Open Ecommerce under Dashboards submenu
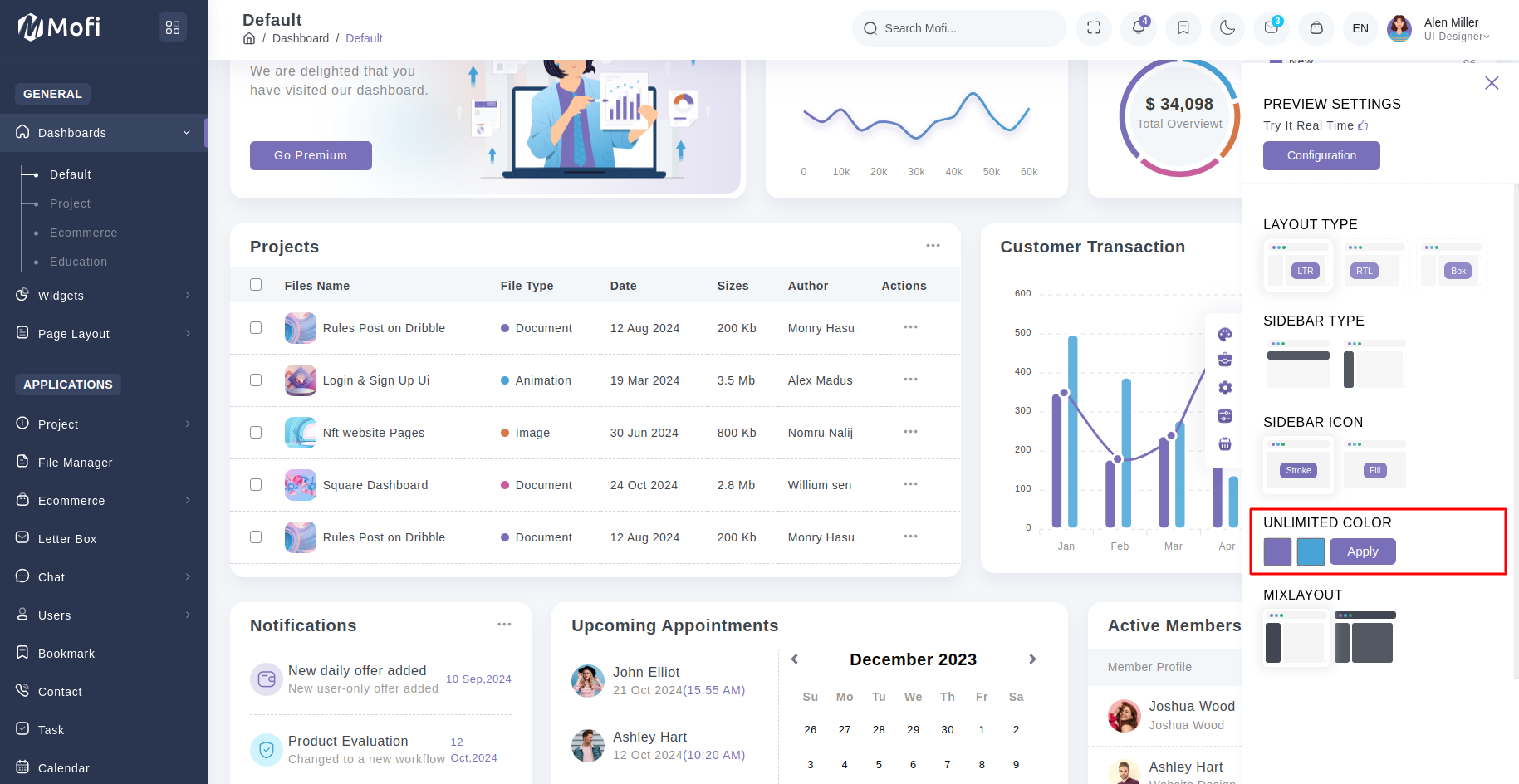This screenshot has width=1519, height=784. 83,233
